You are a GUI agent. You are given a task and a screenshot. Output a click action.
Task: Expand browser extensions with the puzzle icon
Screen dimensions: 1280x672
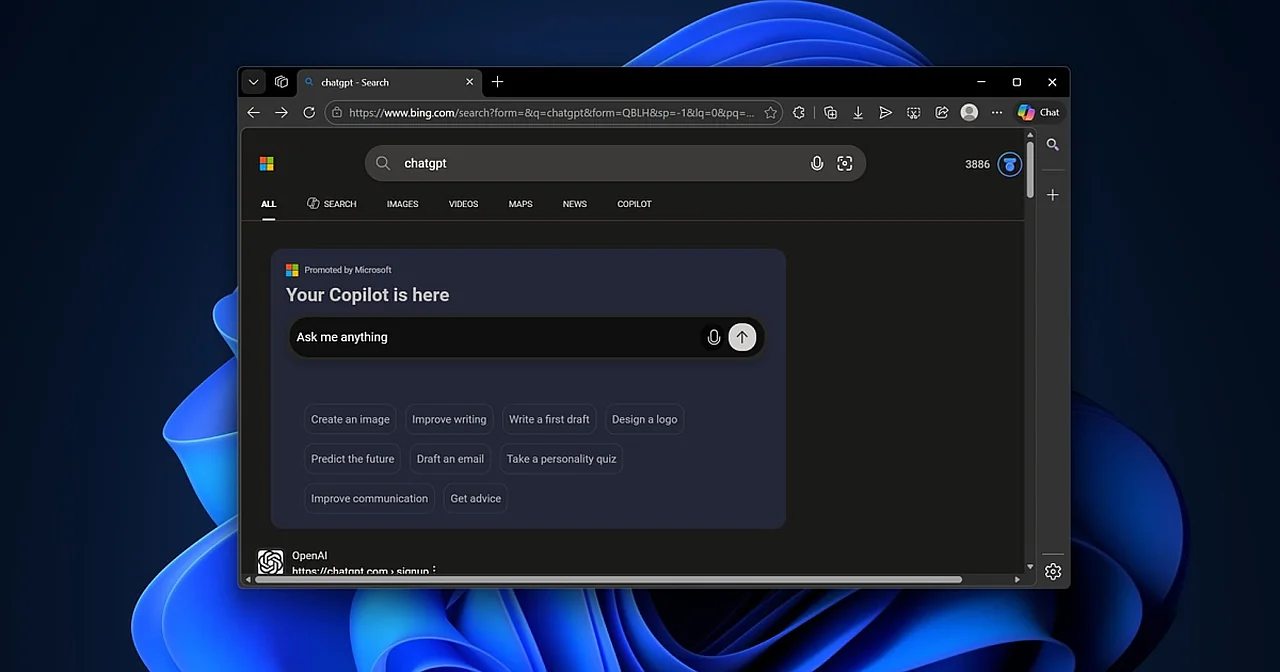[x=799, y=112]
